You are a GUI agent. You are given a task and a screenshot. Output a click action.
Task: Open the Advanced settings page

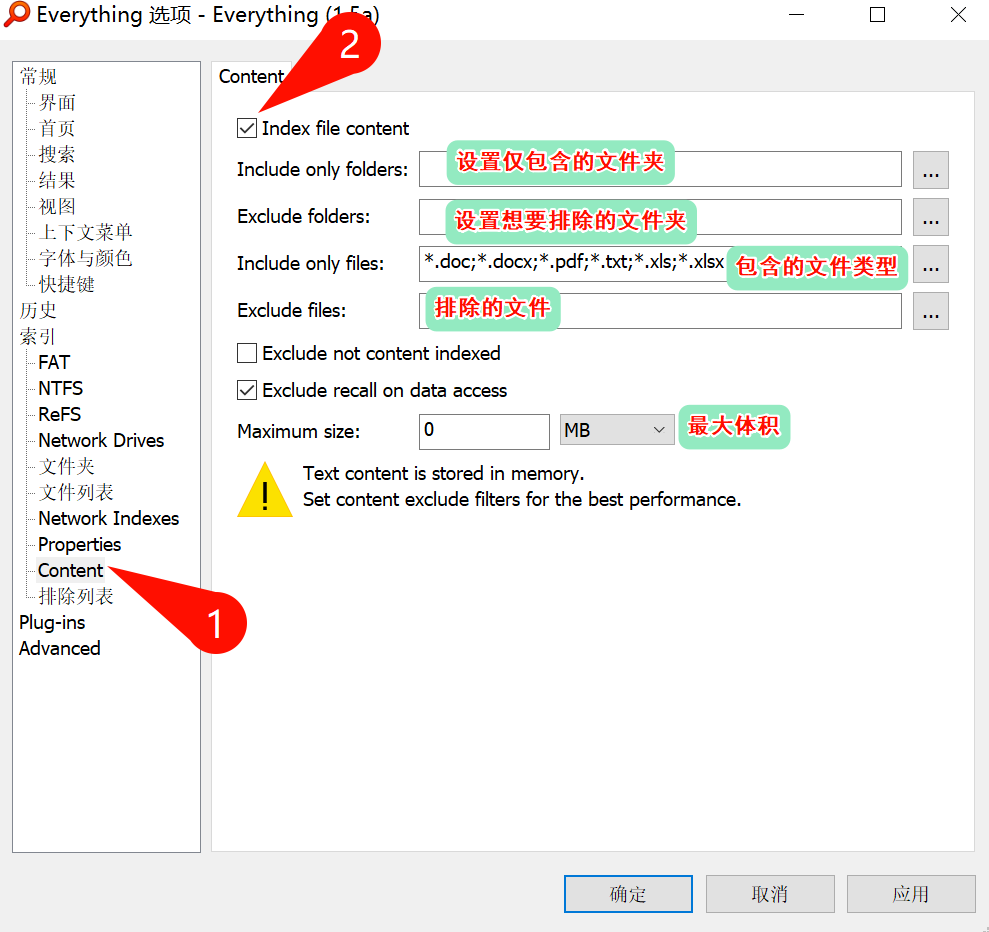tap(59, 648)
